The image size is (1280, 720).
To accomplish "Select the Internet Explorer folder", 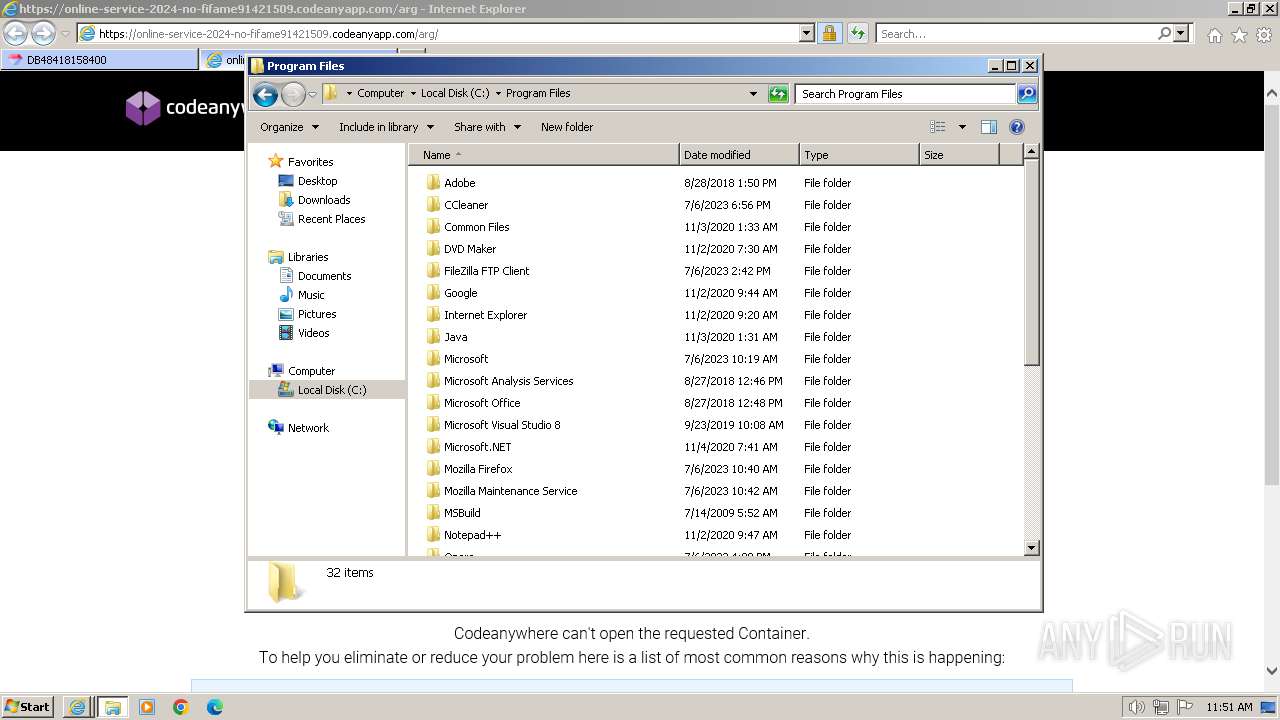I will (485, 315).
